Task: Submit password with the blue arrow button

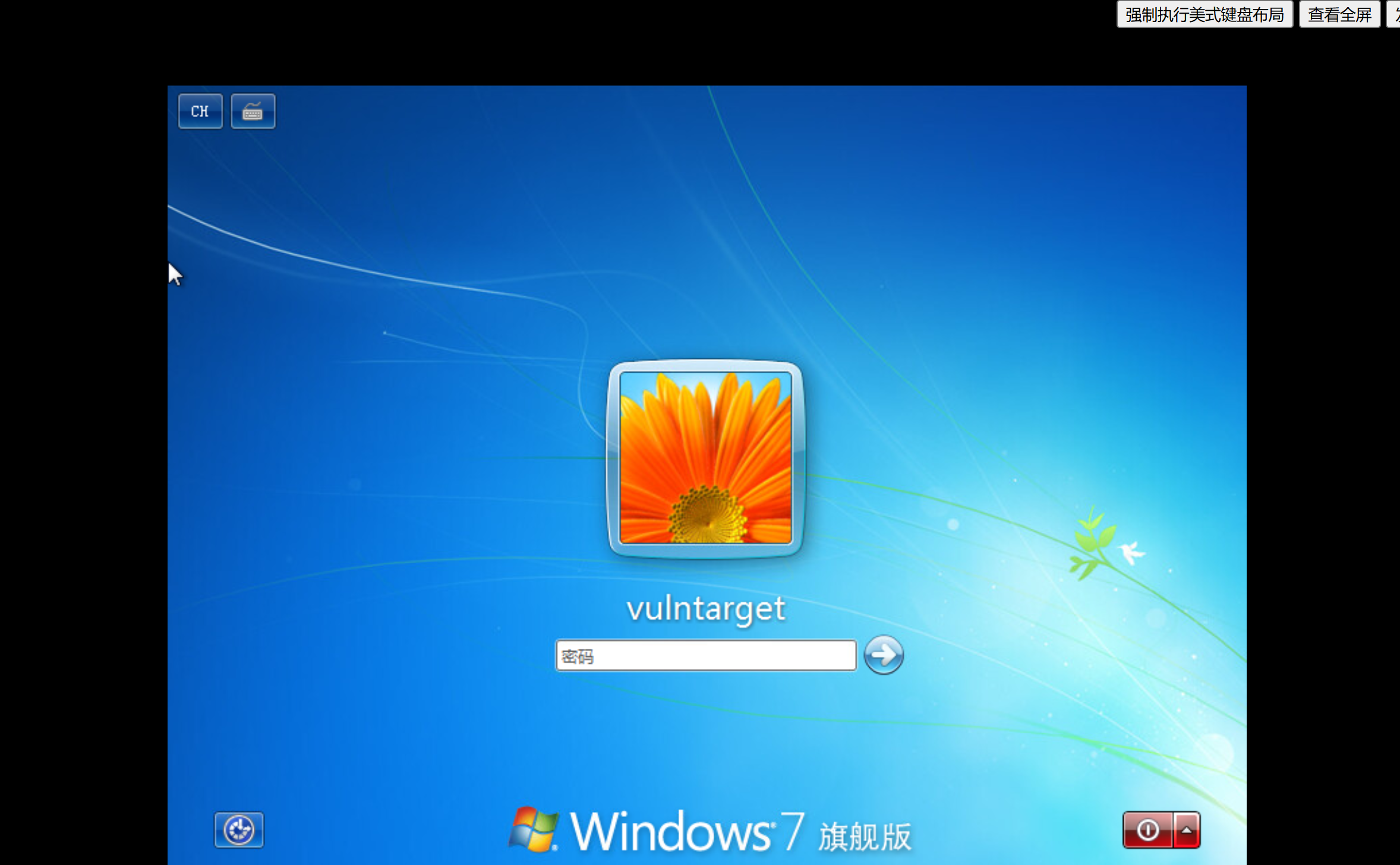Action: 883,655
